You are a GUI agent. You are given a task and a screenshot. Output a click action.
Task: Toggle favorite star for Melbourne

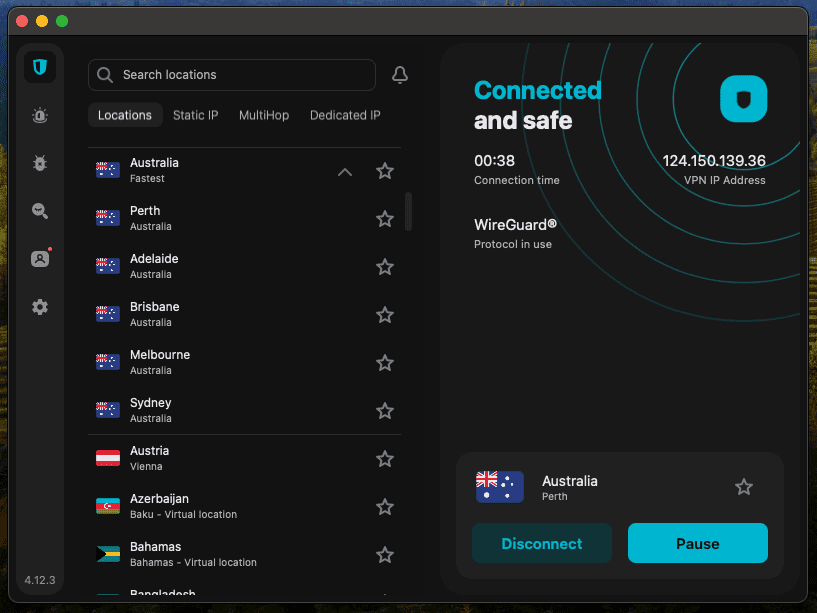[385, 363]
